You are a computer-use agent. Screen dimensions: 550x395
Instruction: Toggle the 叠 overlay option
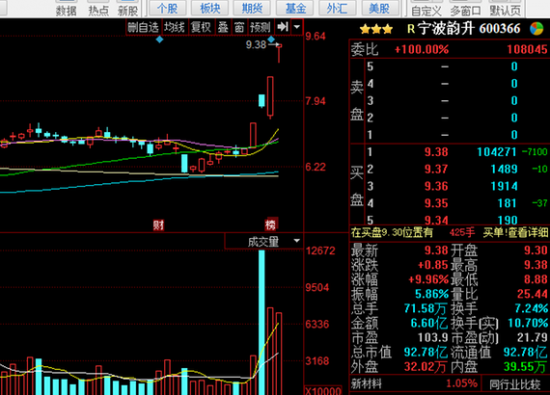click(223, 27)
